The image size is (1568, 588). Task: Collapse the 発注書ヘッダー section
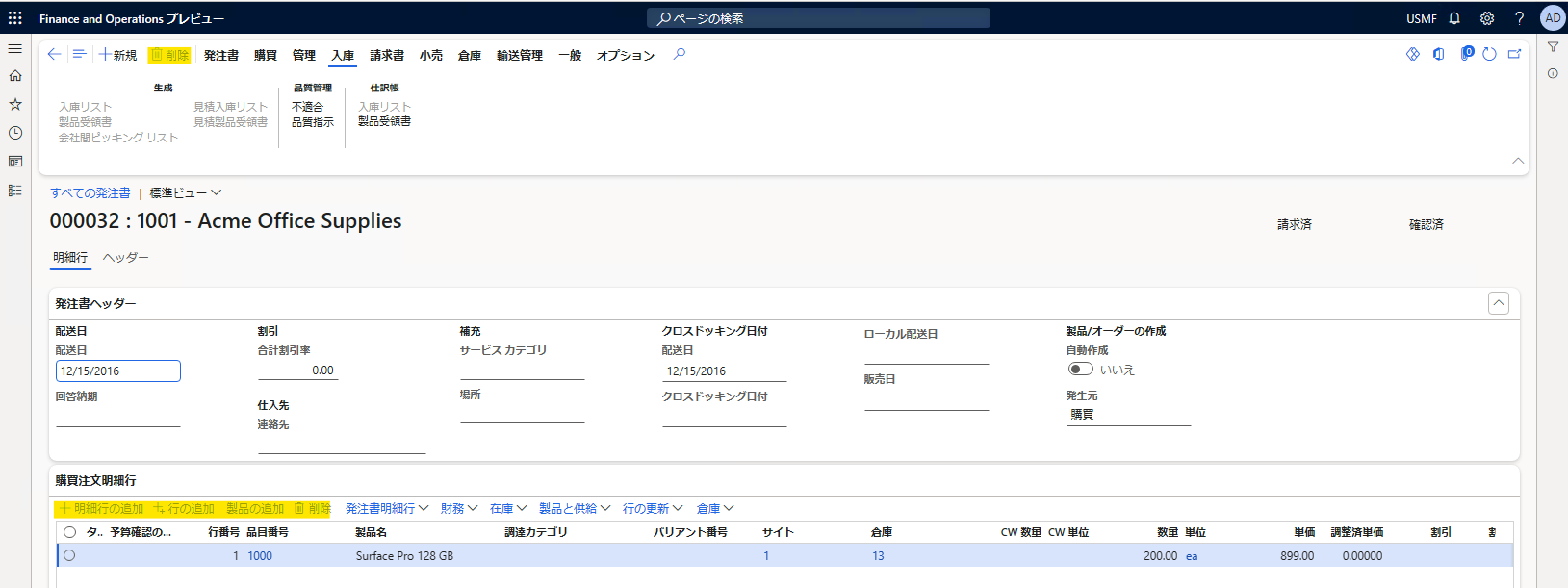click(x=1499, y=303)
